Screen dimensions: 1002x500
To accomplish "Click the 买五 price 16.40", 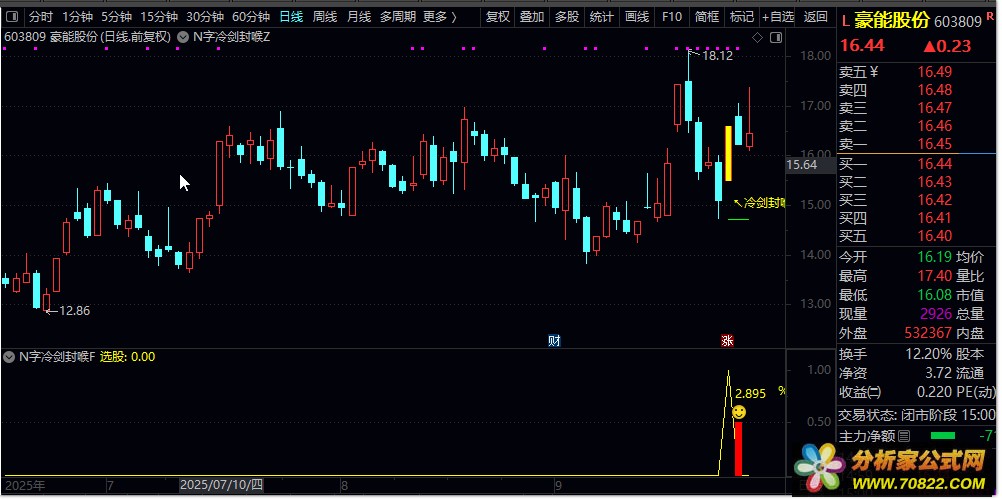I will point(935,236).
